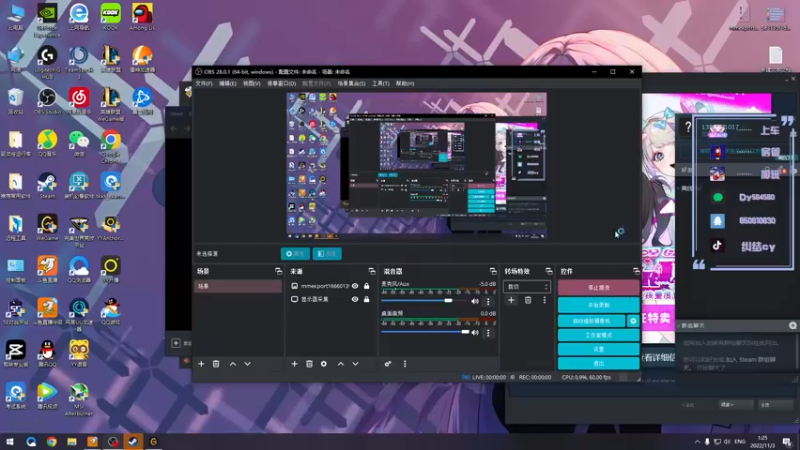
Task: Click the exit button in Controls
Action: tap(598, 363)
